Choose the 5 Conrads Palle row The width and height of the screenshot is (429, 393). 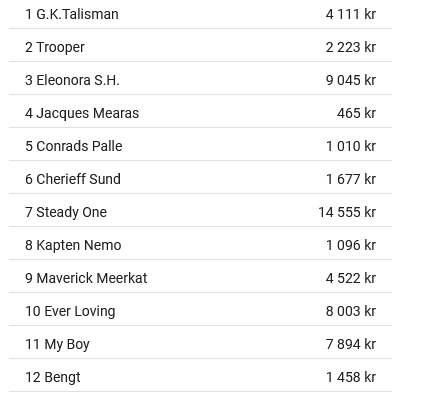pos(200,146)
